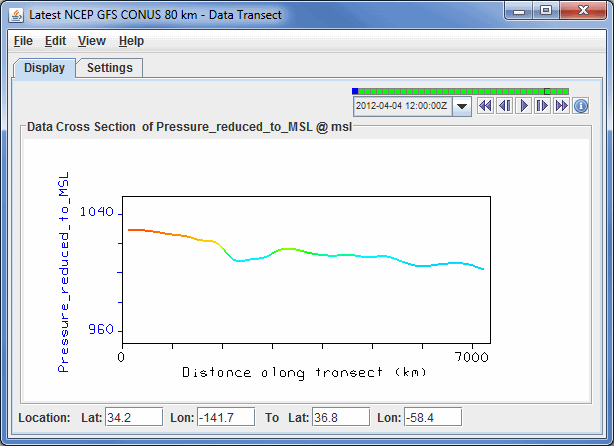Open the File menu
Viewport: 614px width, 446px height.
[x=23, y=41]
